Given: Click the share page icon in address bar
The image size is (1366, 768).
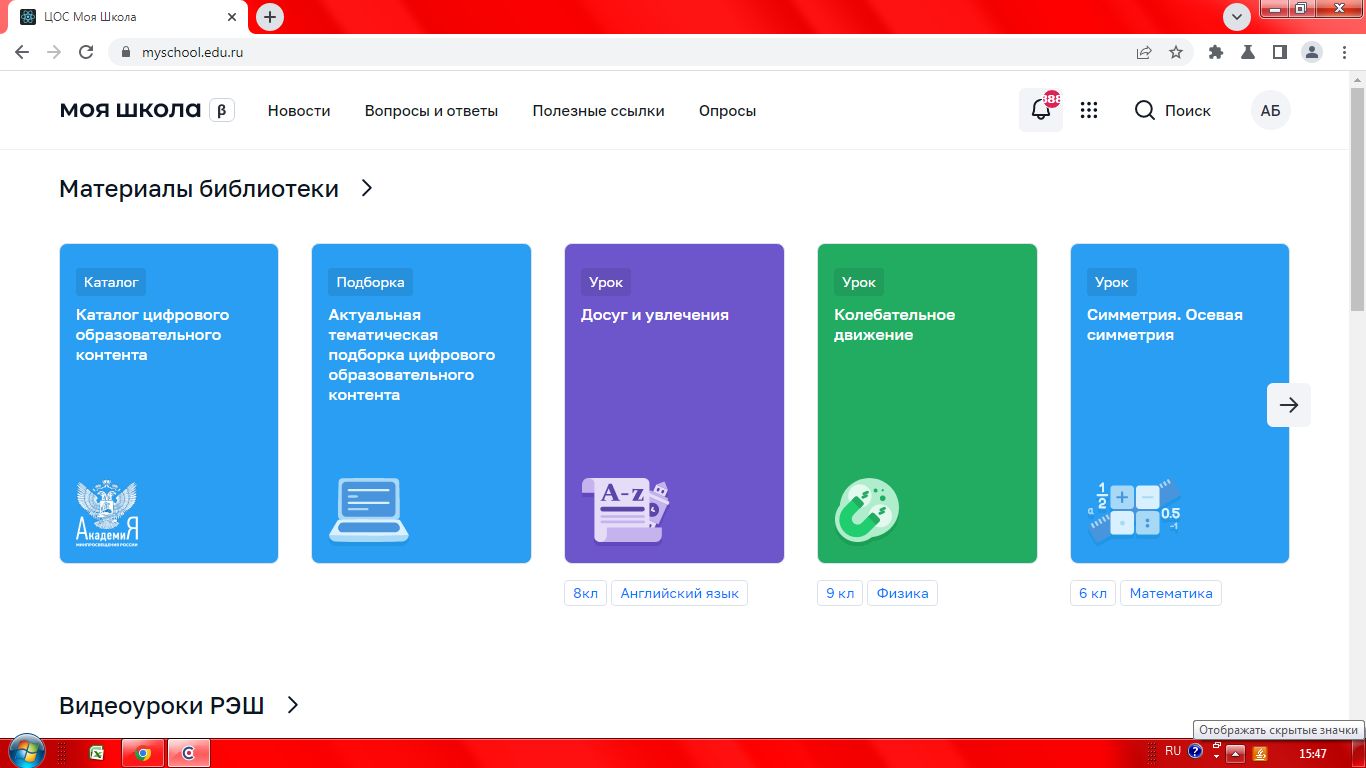Looking at the screenshot, I should (x=1144, y=52).
